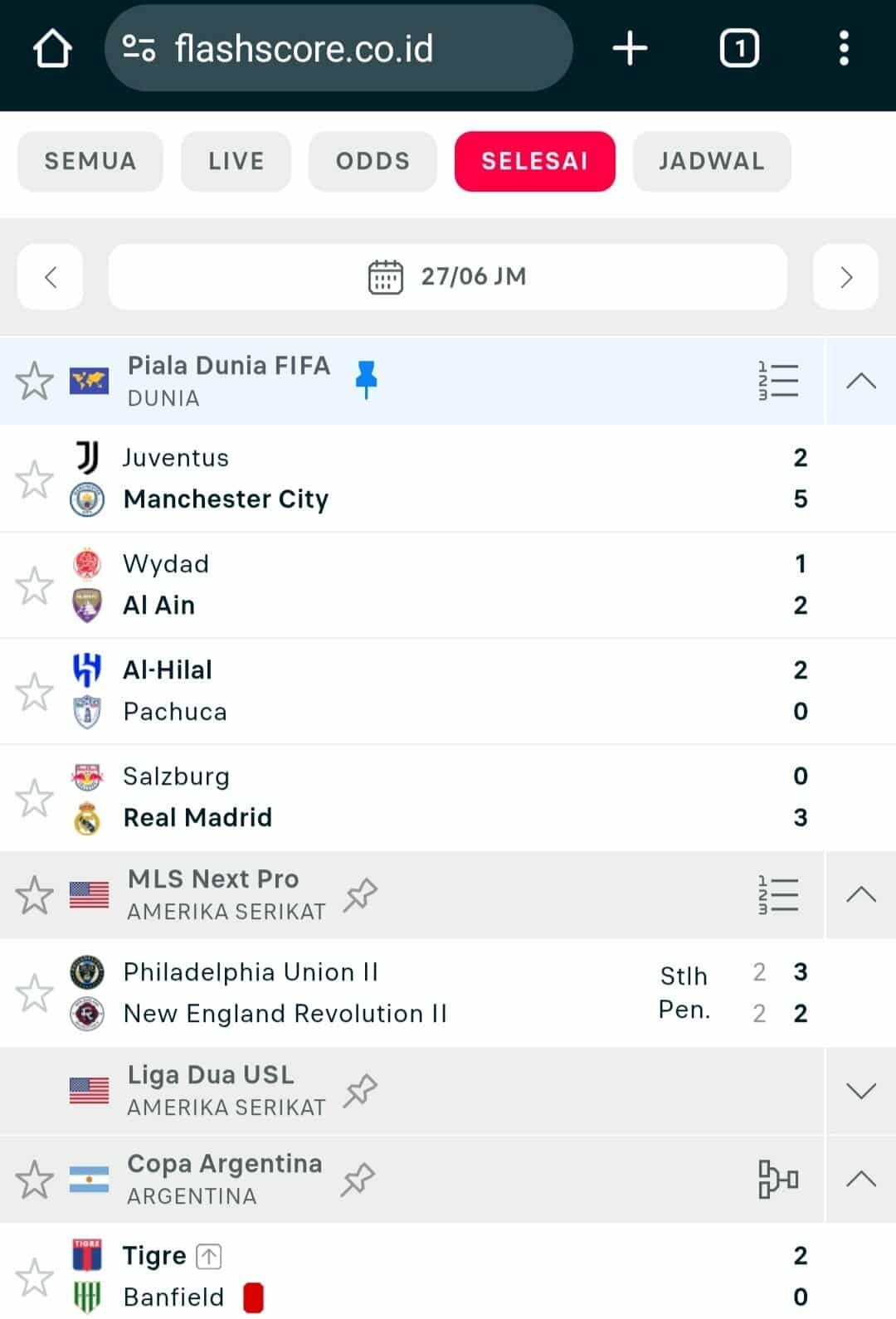
Task: Pin the MLS Next Pro league
Action: coord(361,894)
